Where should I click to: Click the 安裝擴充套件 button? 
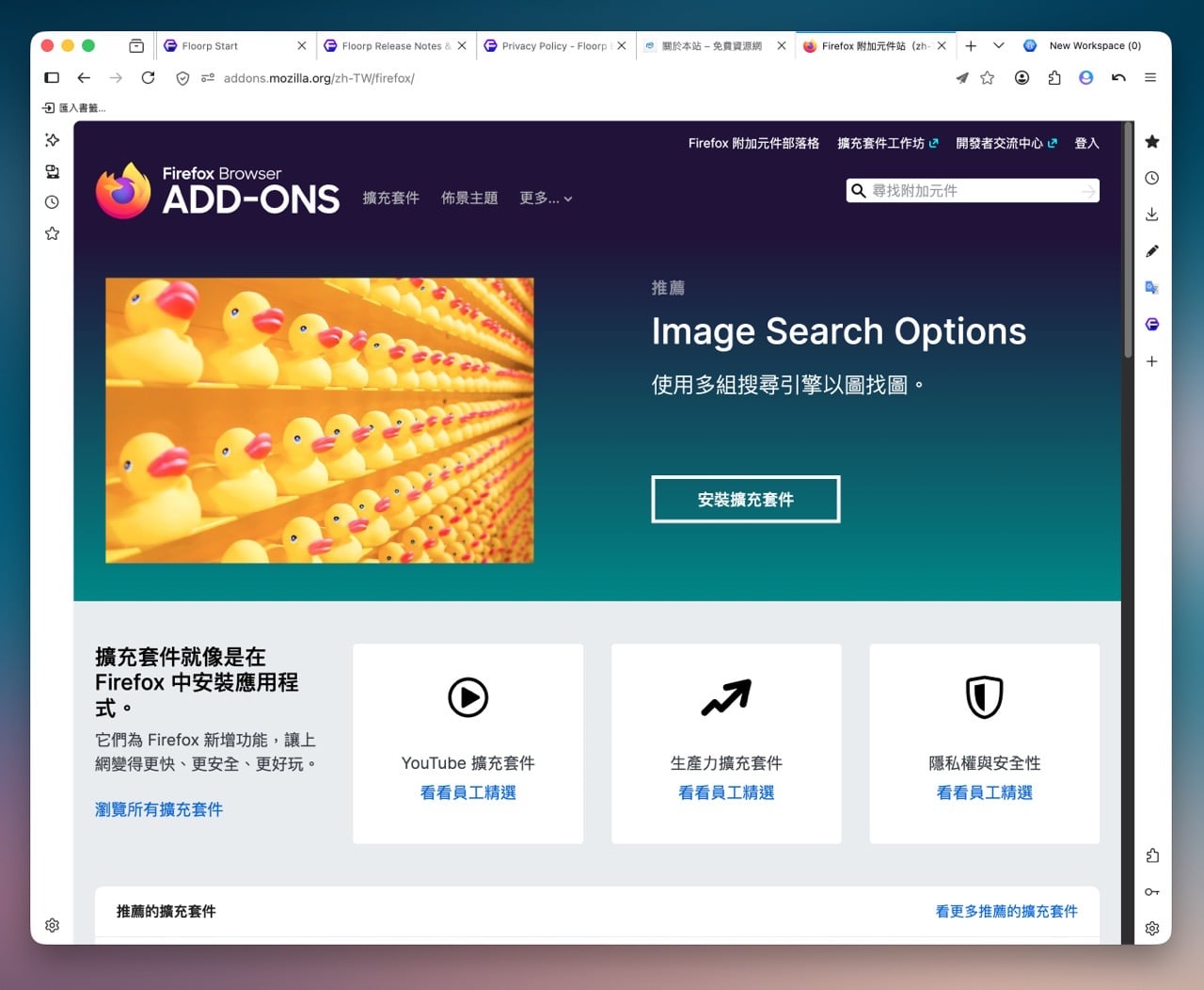click(x=746, y=499)
